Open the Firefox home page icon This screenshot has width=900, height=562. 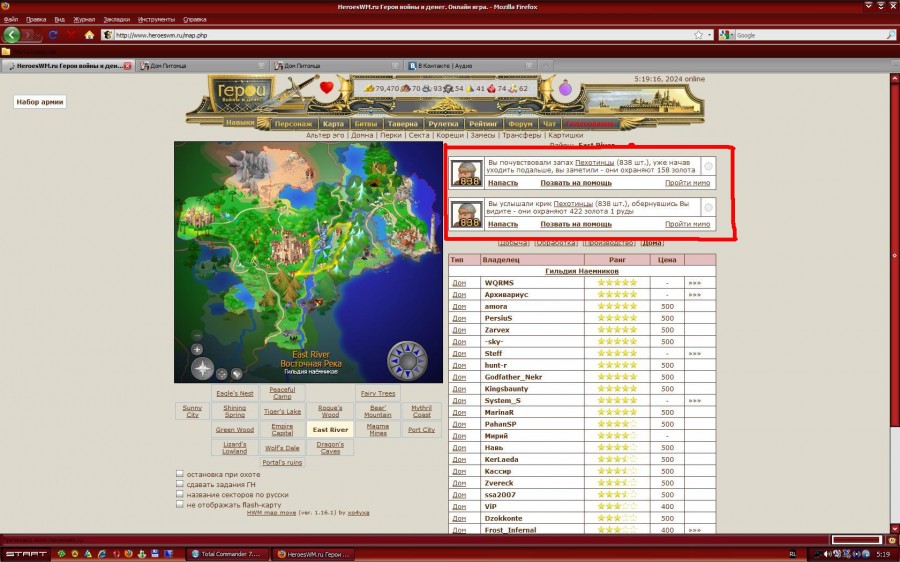pyautogui.click(x=89, y=34)
